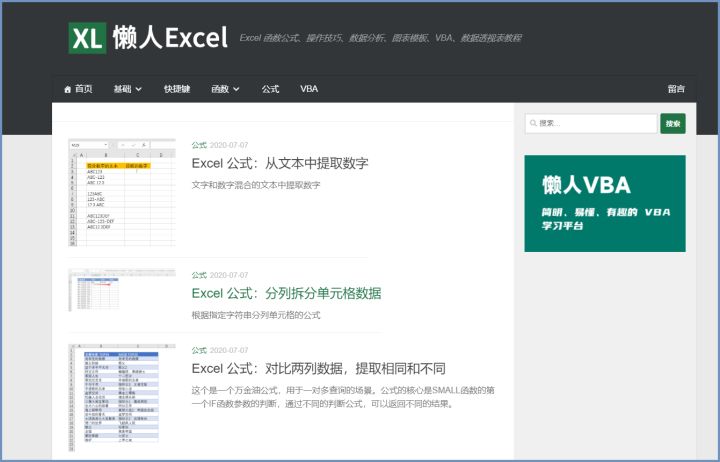Open article Excel 公式：分列拆分单元格数据
The width and height of the screenshot is (720, 462).
point(286,293)
